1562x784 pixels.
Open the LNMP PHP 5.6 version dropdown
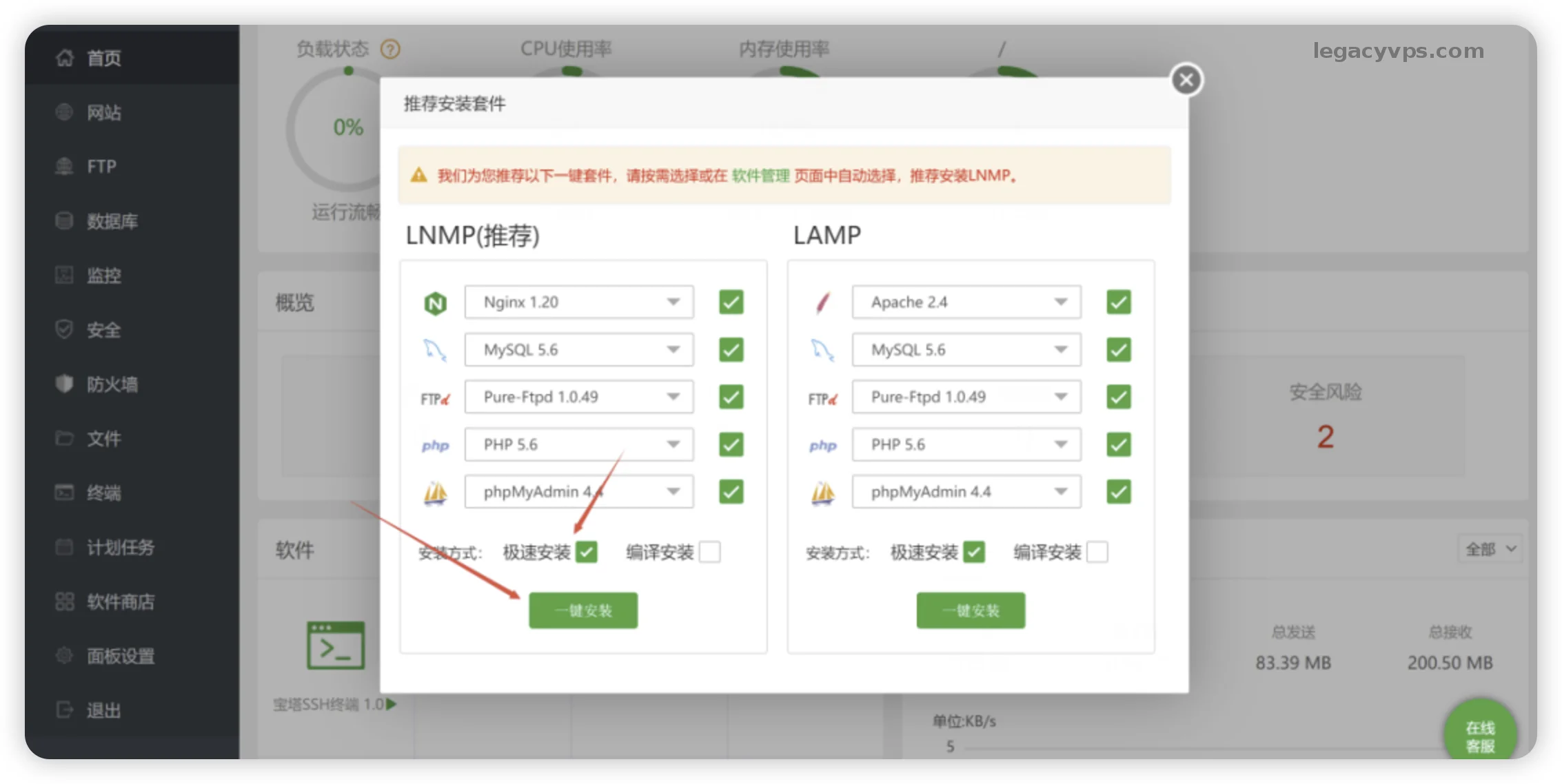[x=579, y=444]
